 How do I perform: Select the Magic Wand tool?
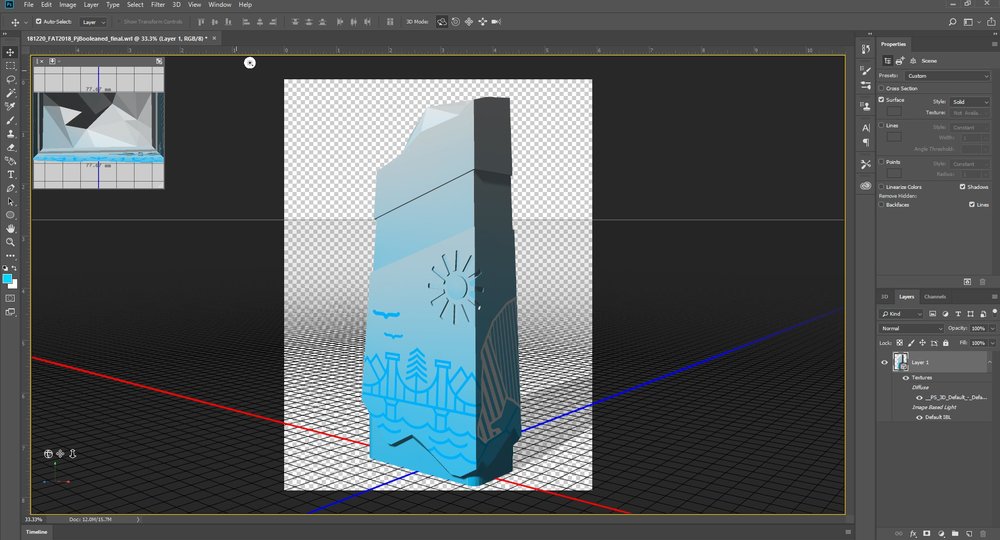coord(10,92)
